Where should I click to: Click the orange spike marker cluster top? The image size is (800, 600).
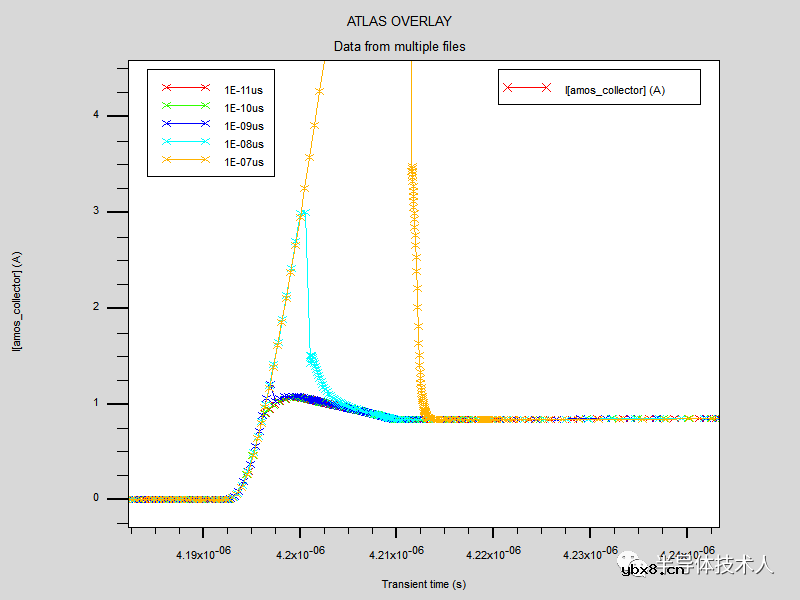(x=411, y=168)
